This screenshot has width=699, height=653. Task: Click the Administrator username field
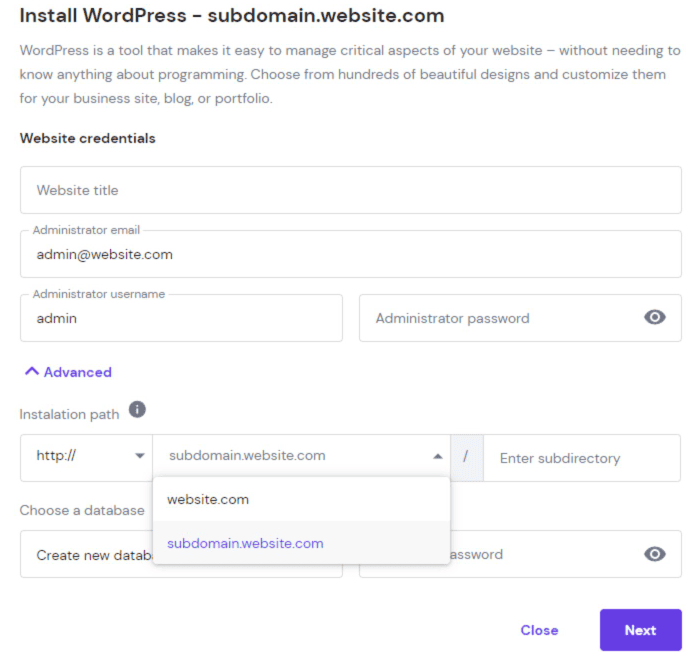[x=181, y=319]
